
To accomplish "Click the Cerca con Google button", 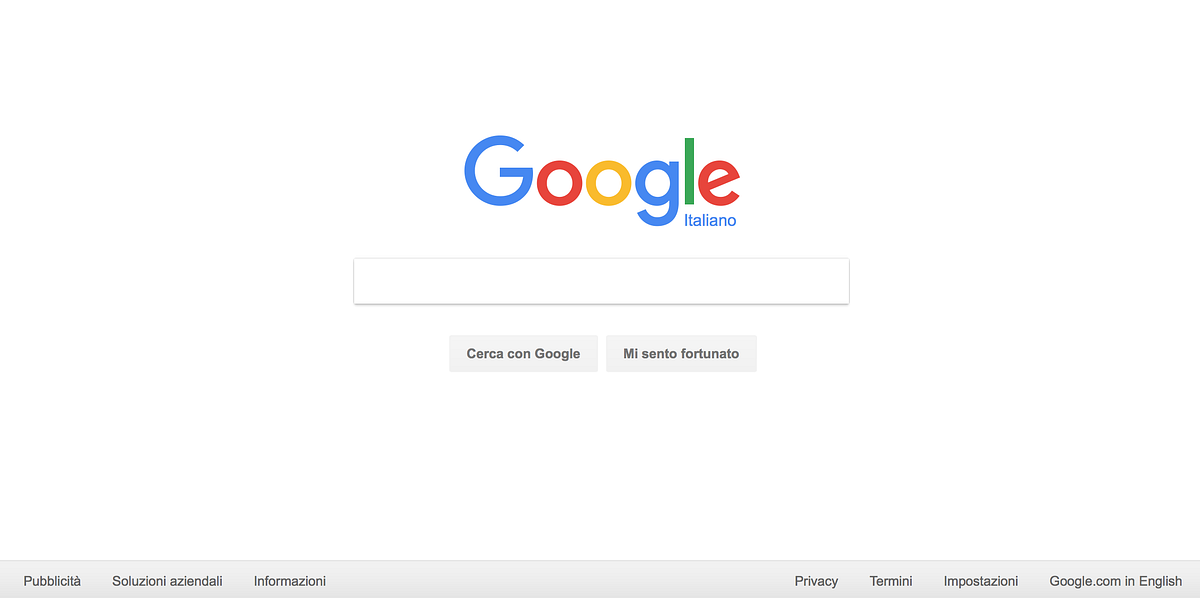I will point(523,354).
